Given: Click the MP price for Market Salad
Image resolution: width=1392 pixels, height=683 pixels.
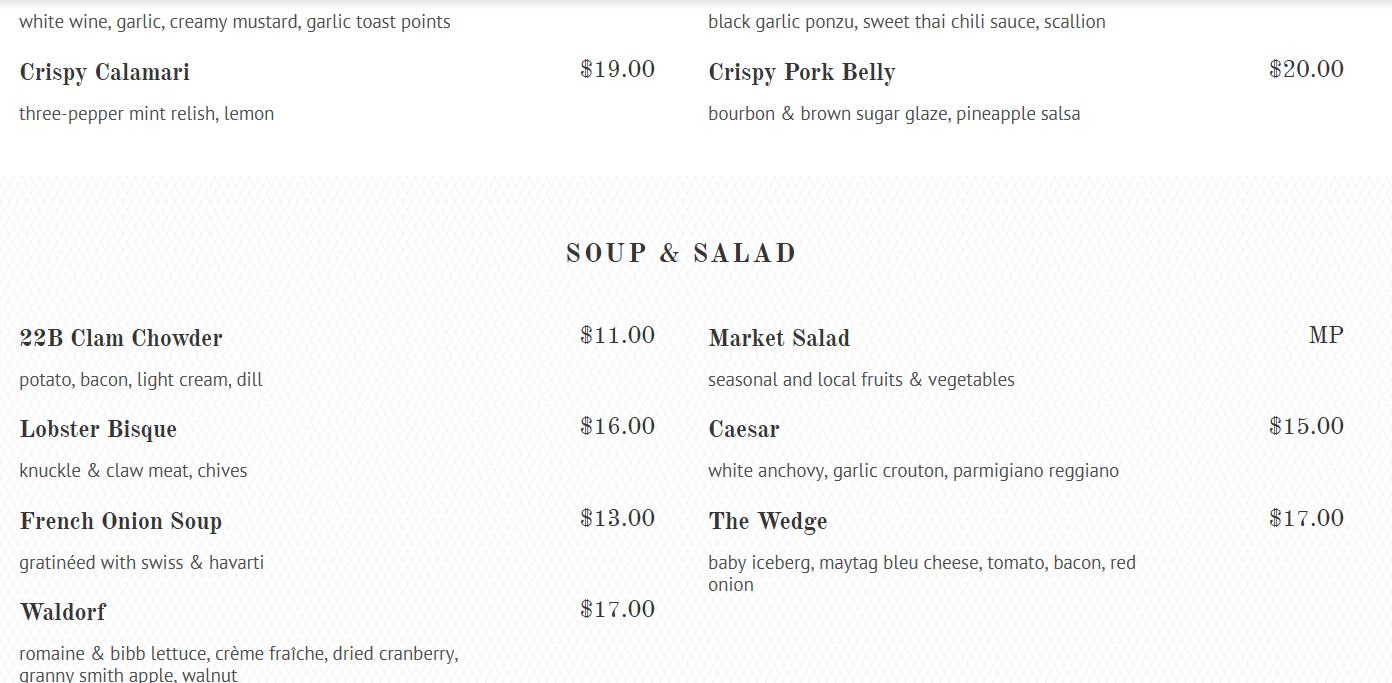Looking at the screenshot, I should click(x=1326, y=335).
